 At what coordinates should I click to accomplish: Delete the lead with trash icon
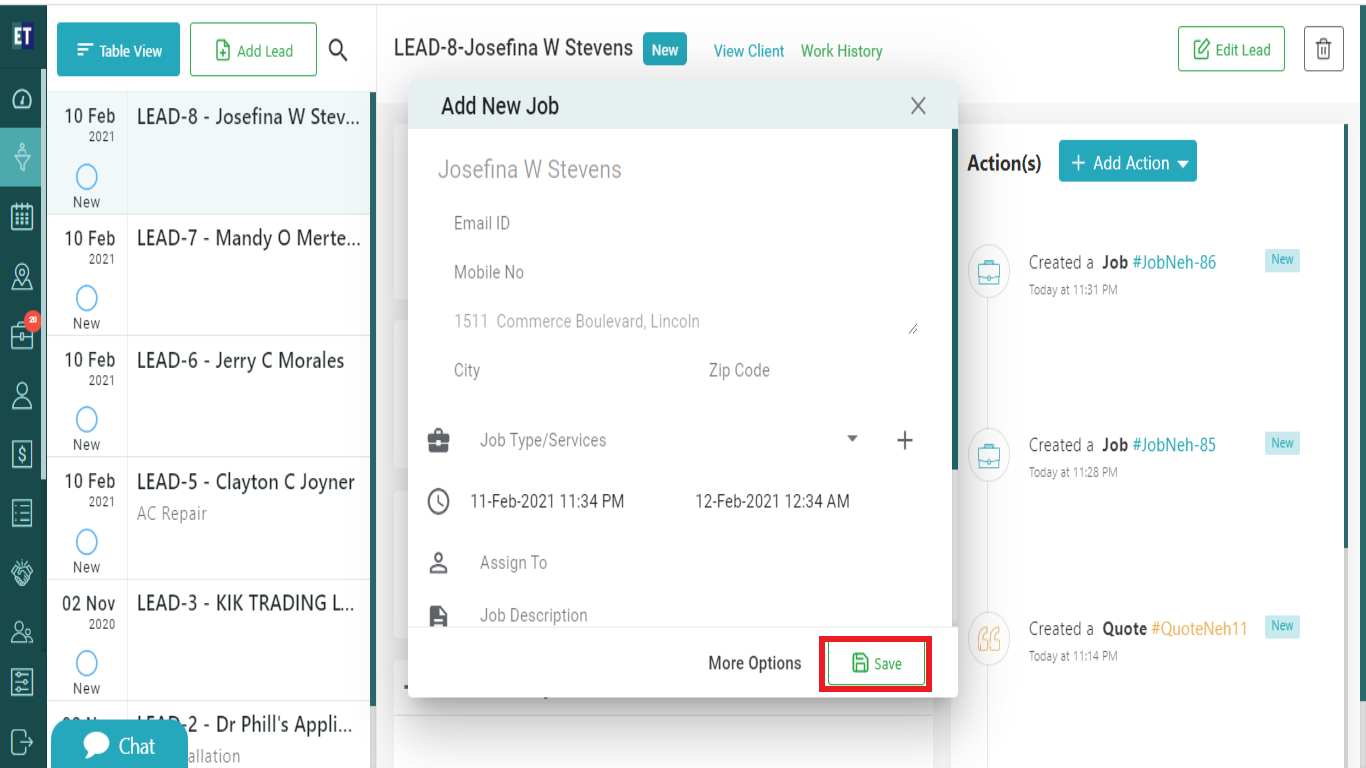pyautogui.click(x=1323, y=49)
